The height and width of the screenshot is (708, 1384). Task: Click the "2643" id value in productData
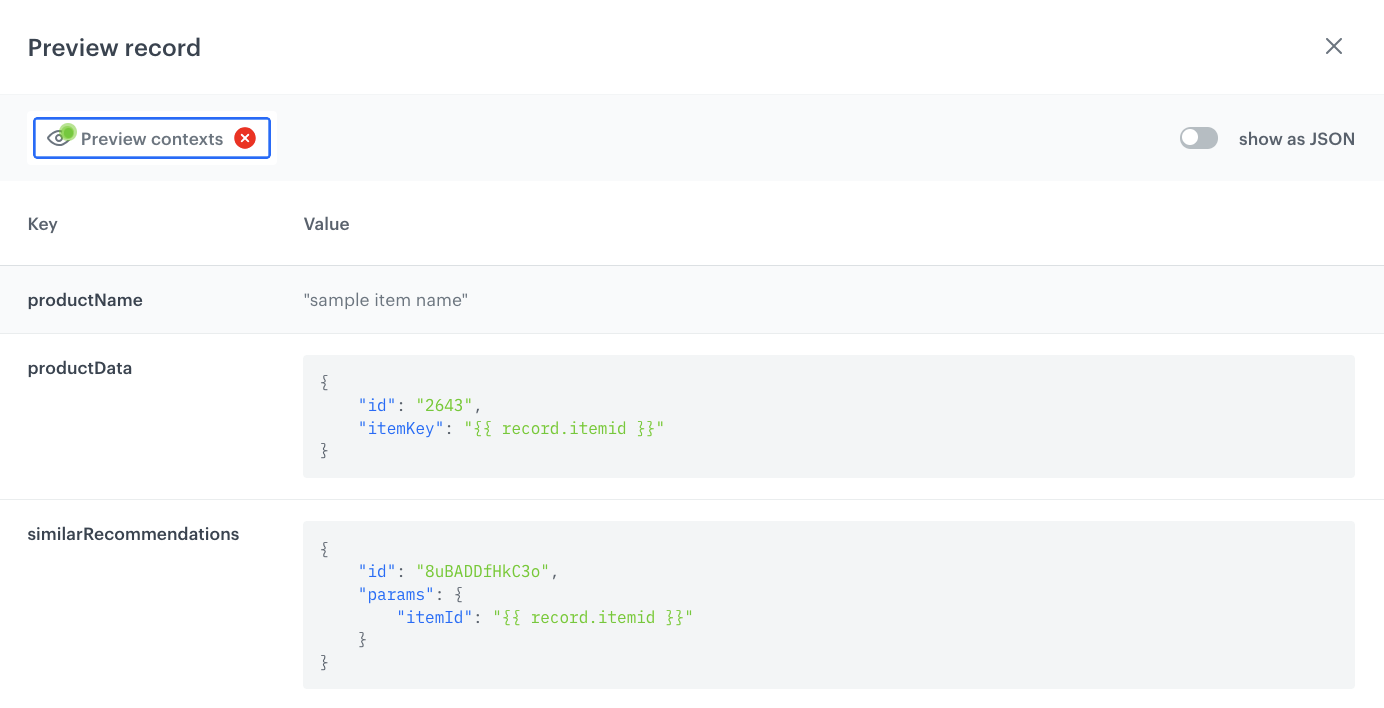(x=444, y=405)
